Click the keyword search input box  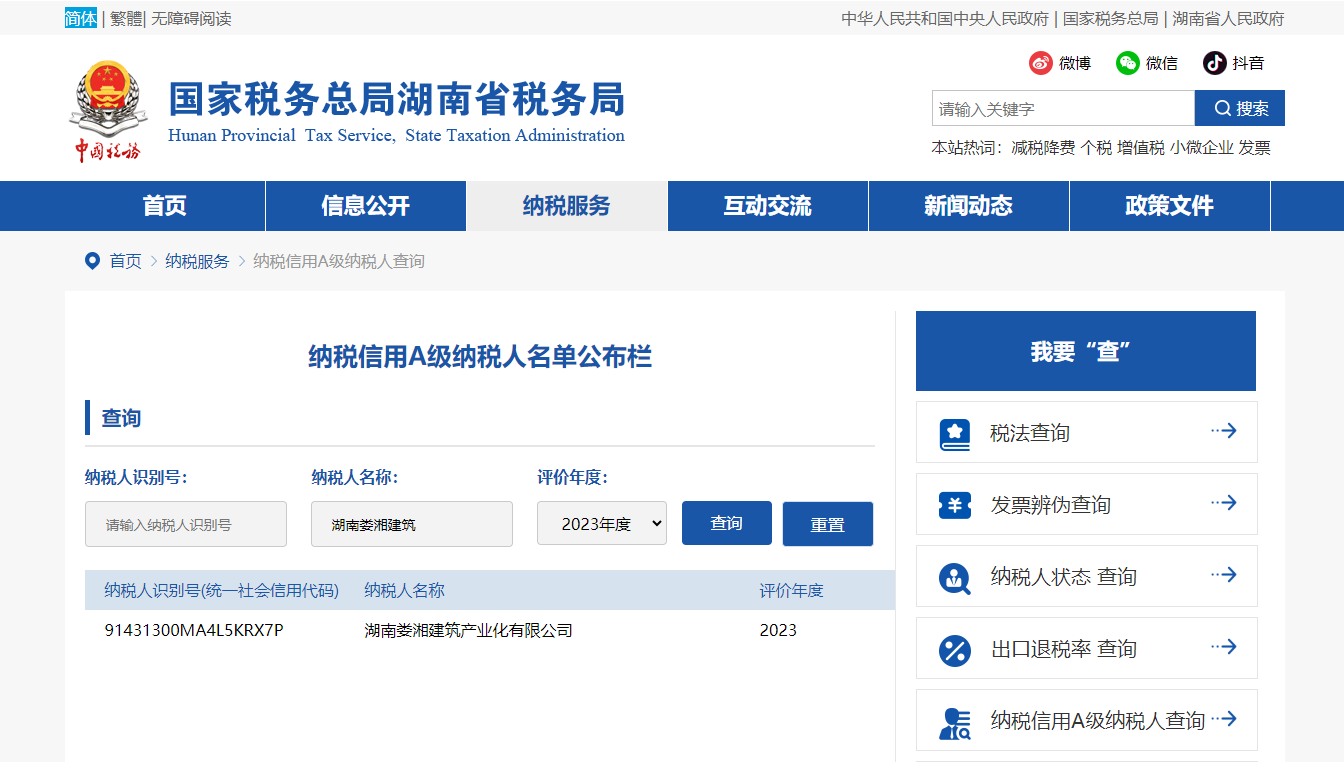point(1062,108)
